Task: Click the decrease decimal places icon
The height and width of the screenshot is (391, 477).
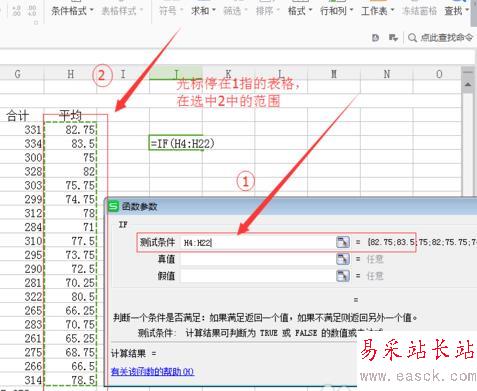Action: 32,10
